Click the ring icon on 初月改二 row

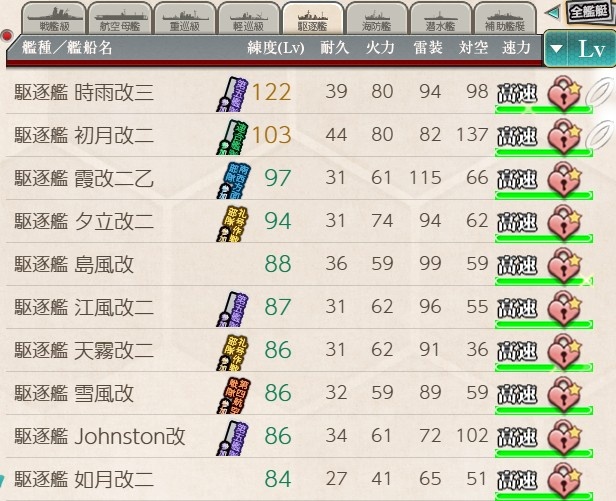click(600, 134)
